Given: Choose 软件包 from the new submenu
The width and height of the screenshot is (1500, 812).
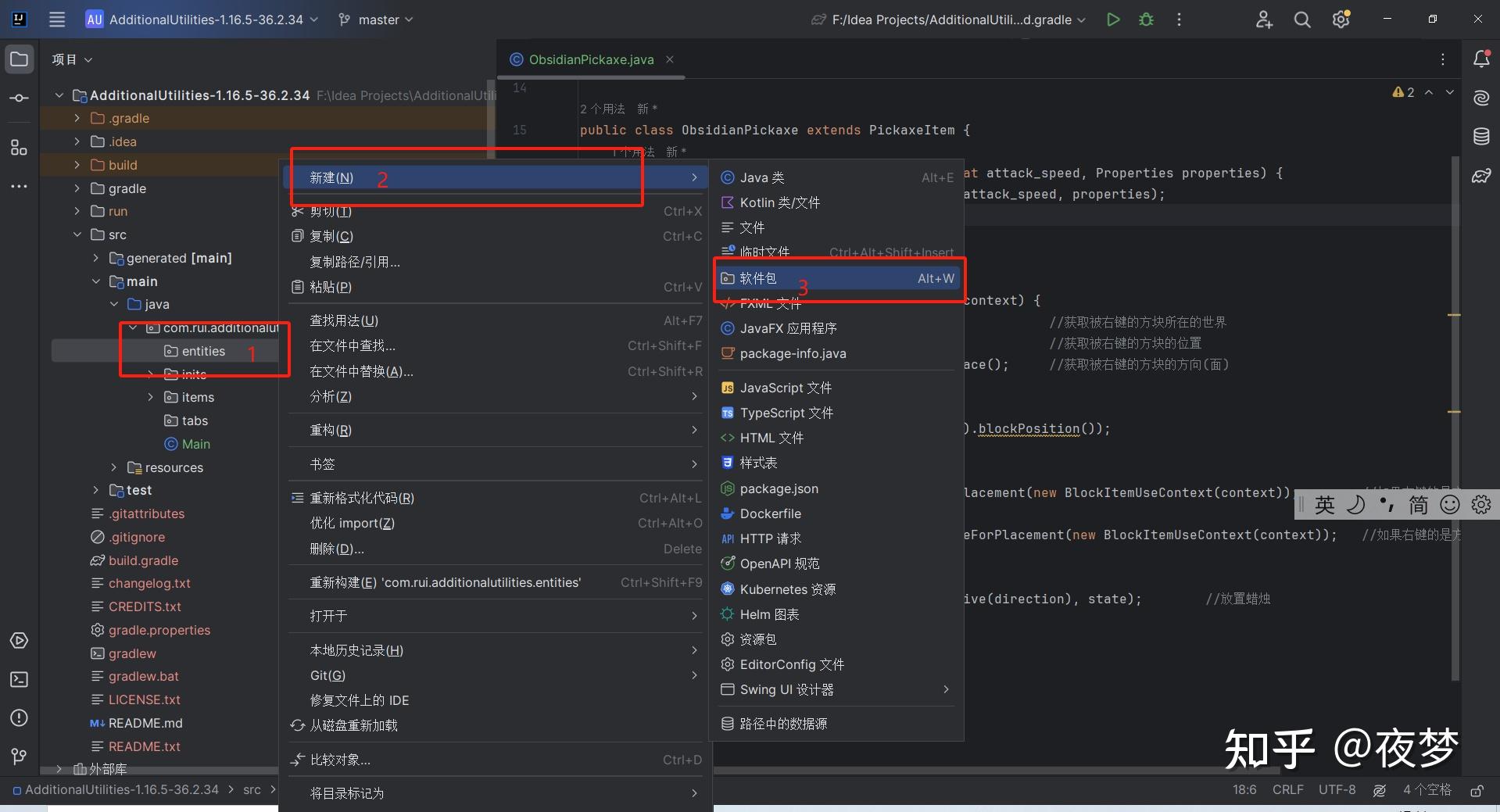Looking at the screenshot, I should coord(757,278).
